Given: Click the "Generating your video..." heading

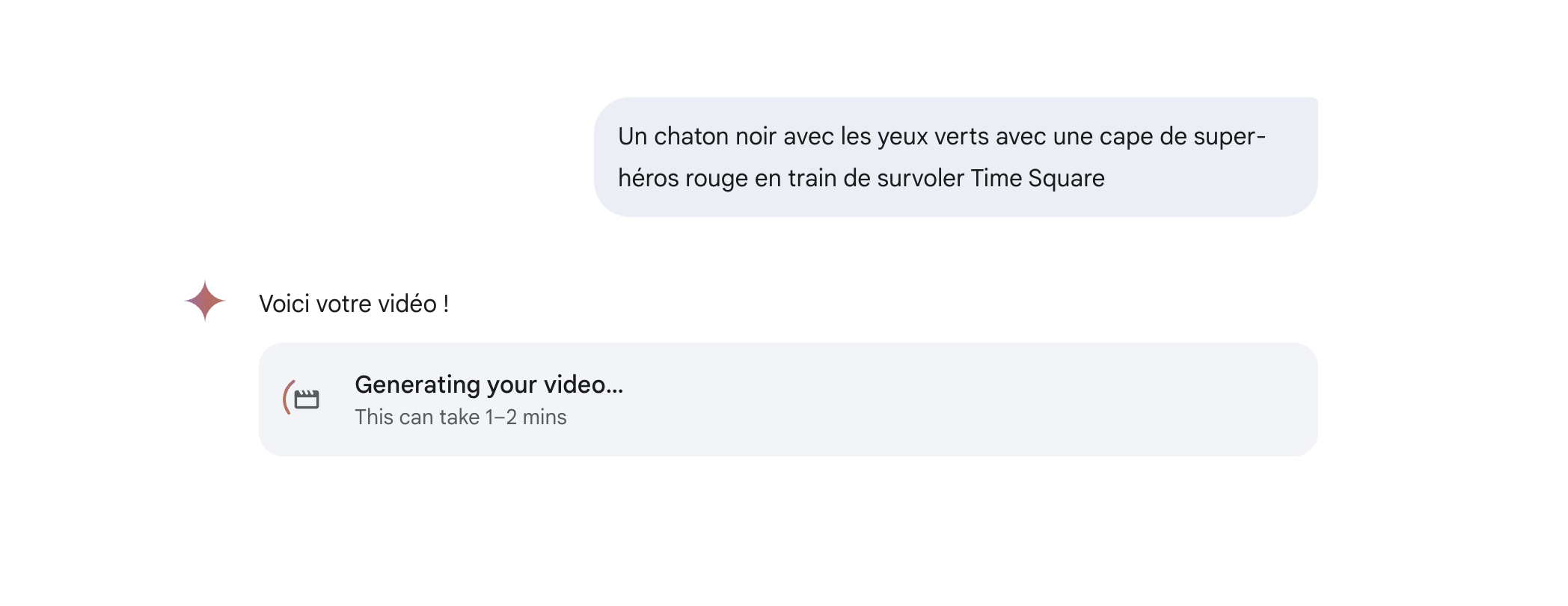Looking at the screenshot, I should [489, 385].
